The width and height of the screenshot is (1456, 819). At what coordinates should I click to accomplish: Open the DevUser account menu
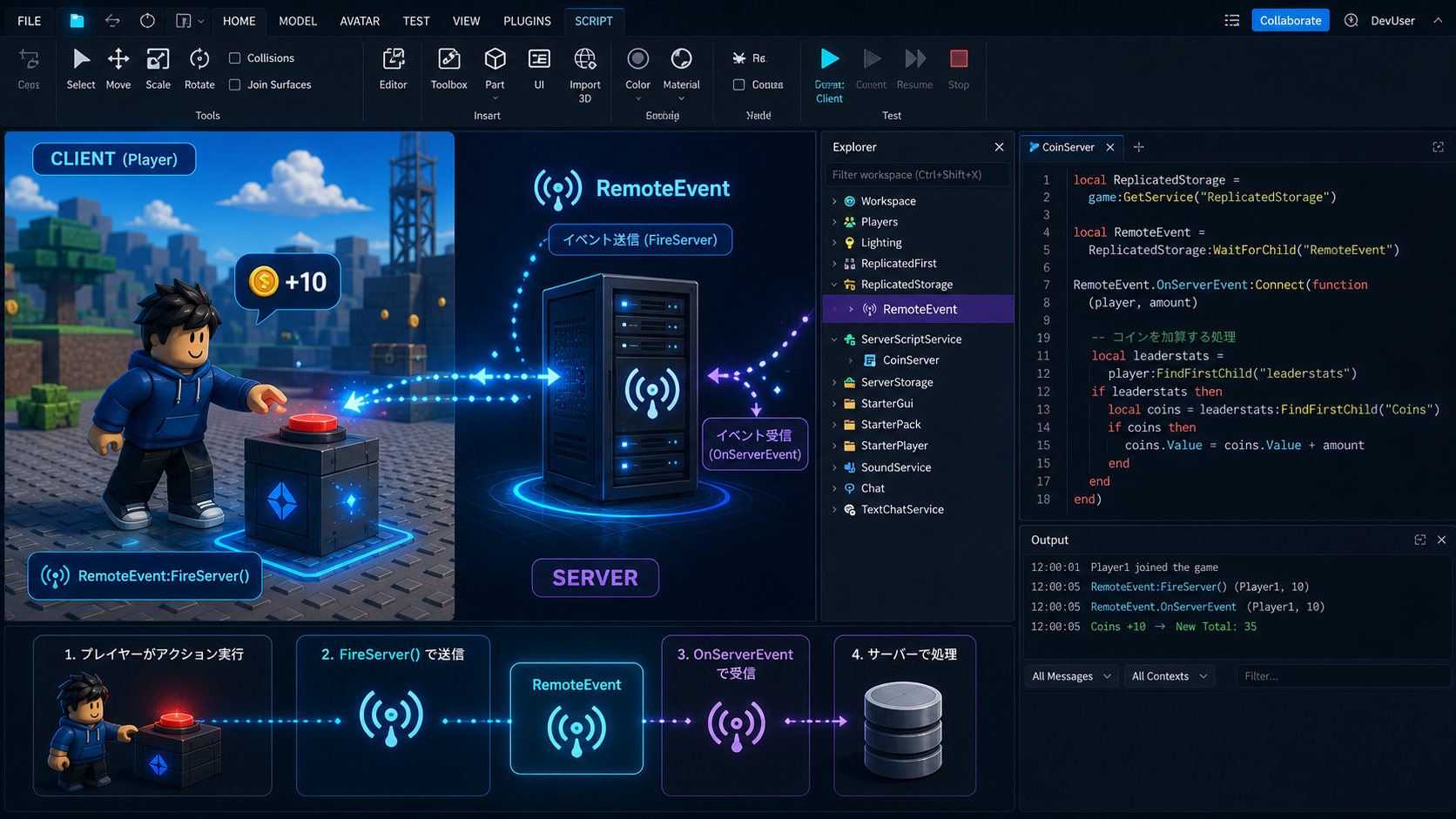tap(1392, 21)
